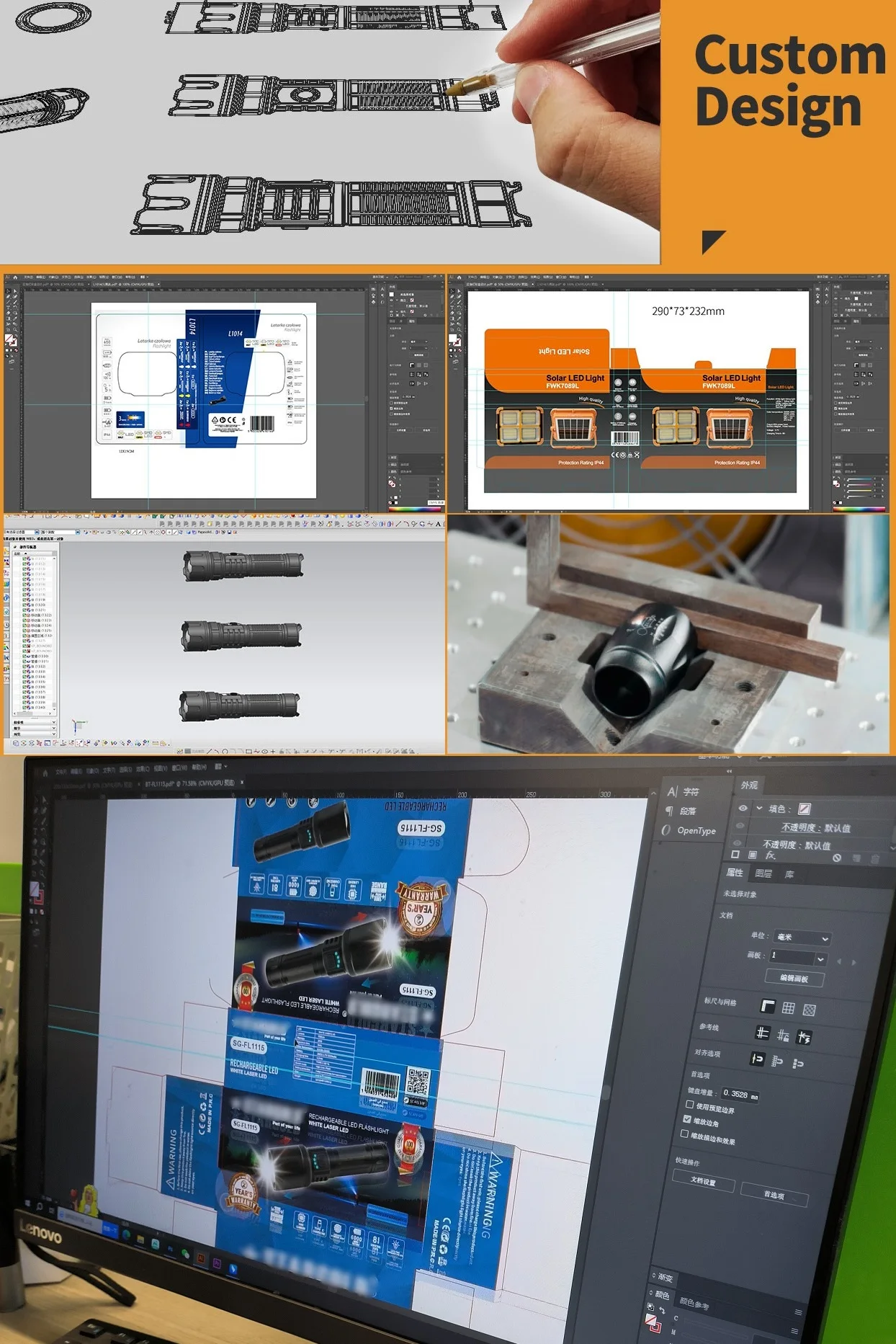Open the 渐变 panel tab
896x1344 pixels.
666,1277
